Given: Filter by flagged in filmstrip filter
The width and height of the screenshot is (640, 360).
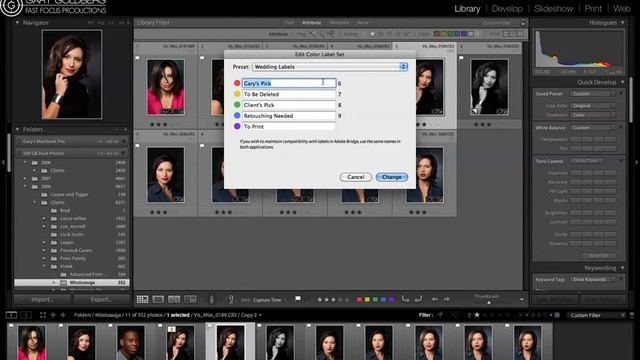Looking at the screenshot, I should [x=440, y=315].
